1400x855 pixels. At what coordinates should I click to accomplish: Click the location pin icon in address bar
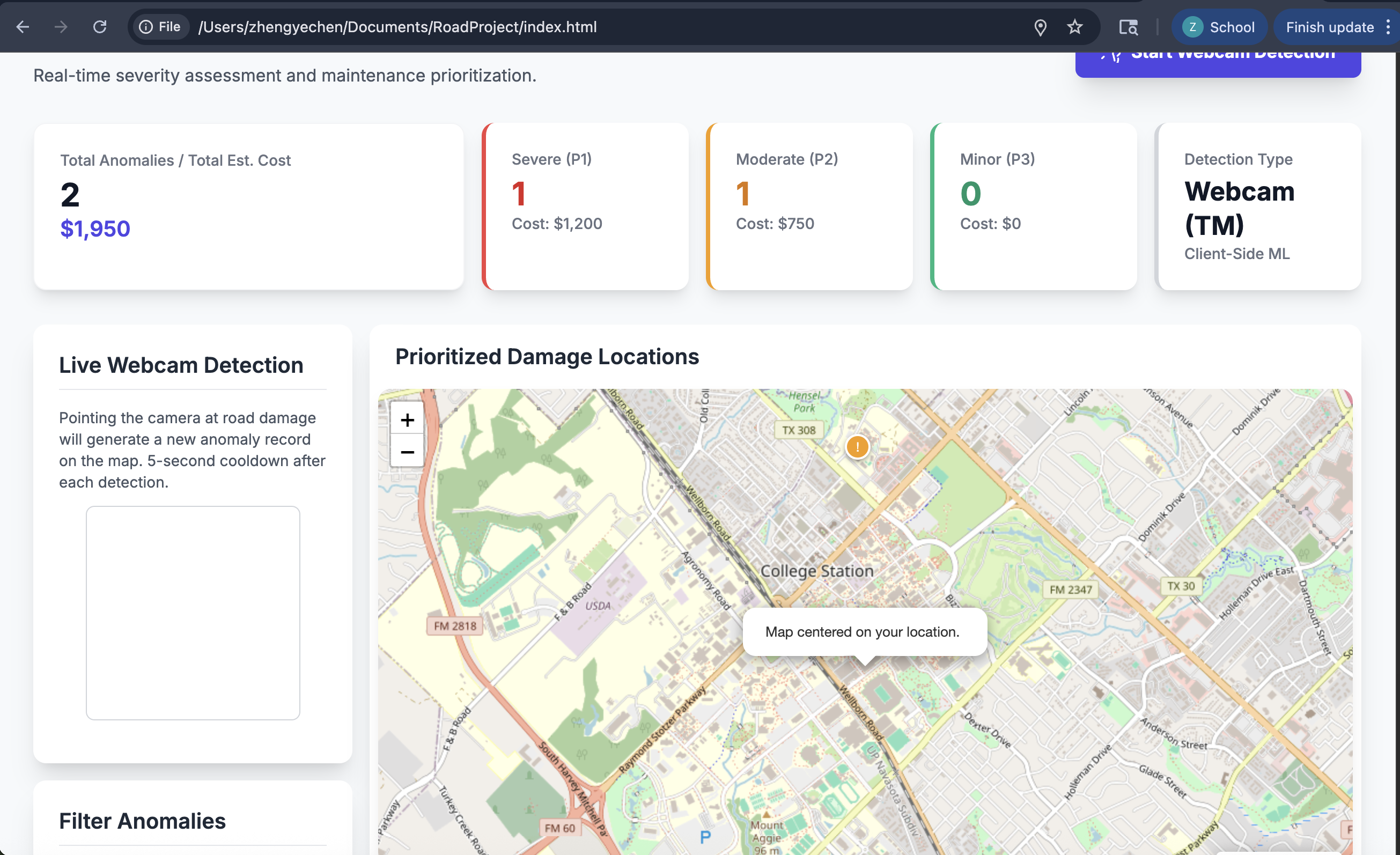[x=1040, y=27]
